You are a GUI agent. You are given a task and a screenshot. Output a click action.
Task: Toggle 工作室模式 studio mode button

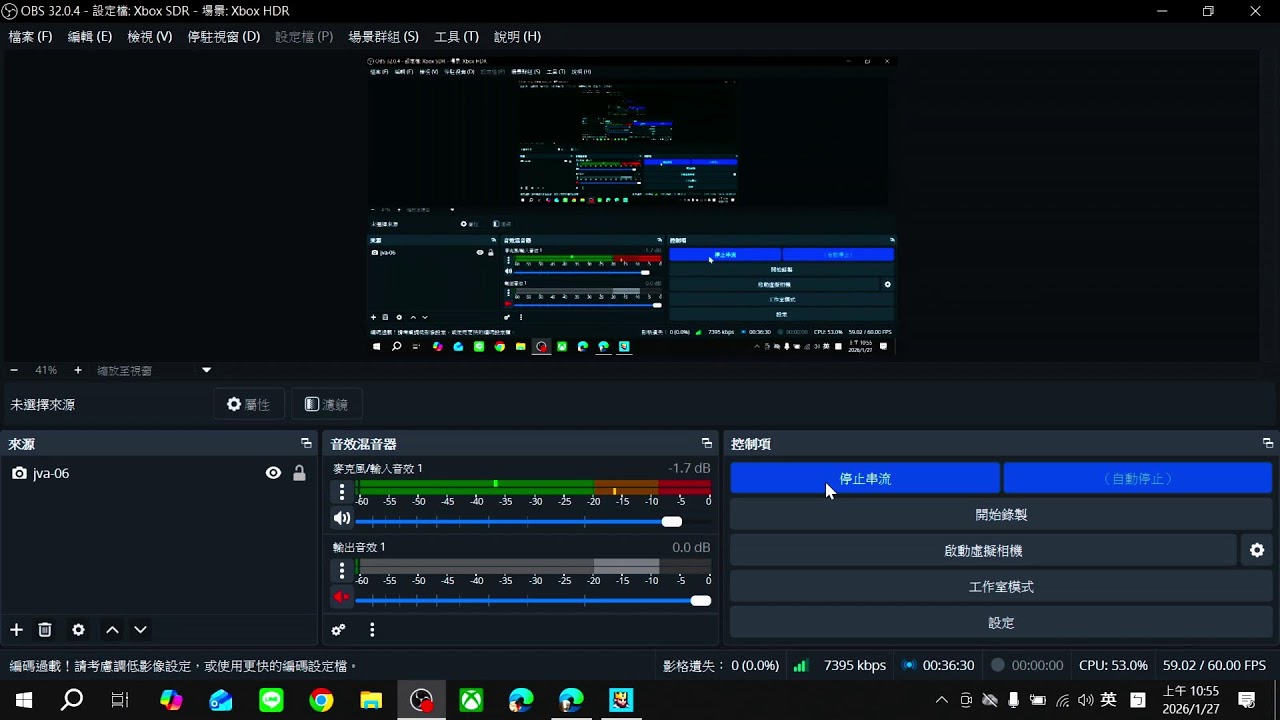coord(1001,587)
